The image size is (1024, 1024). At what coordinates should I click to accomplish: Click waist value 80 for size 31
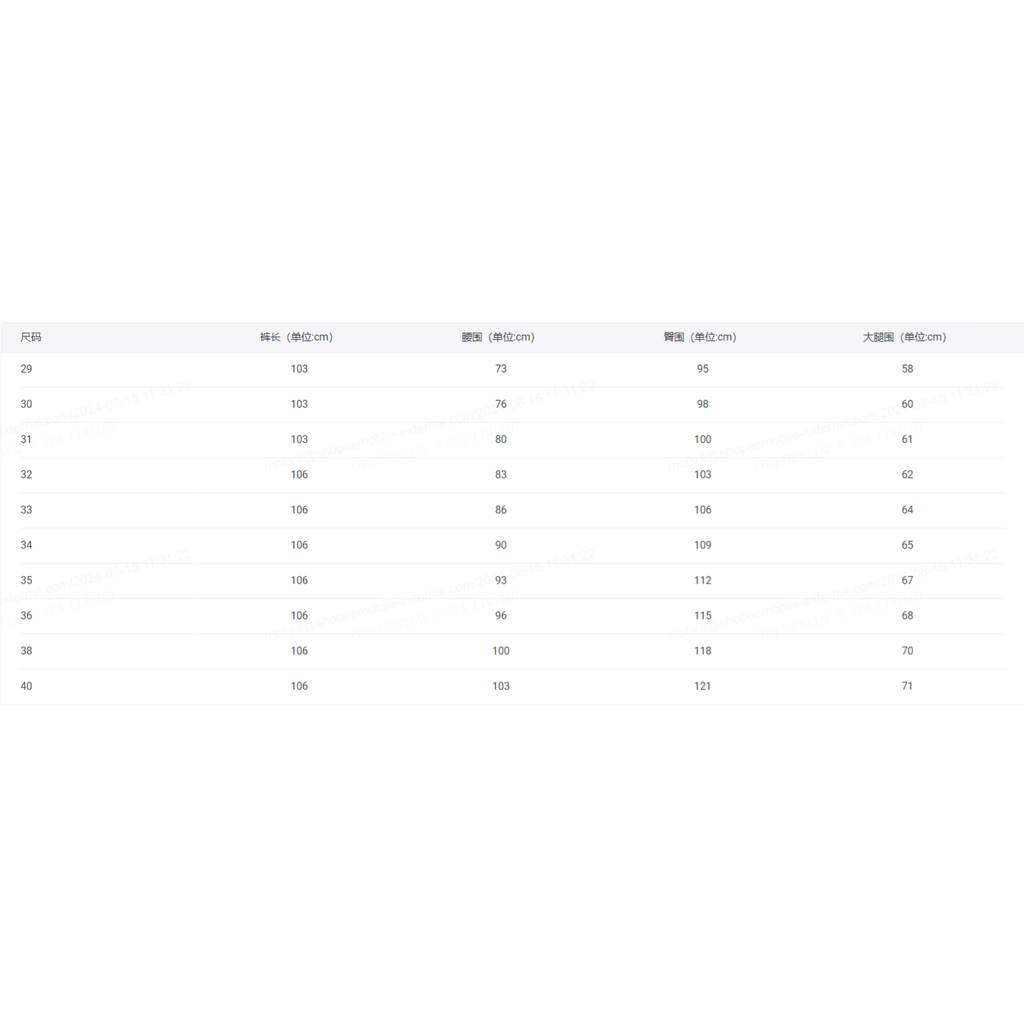tap(501, 439)
